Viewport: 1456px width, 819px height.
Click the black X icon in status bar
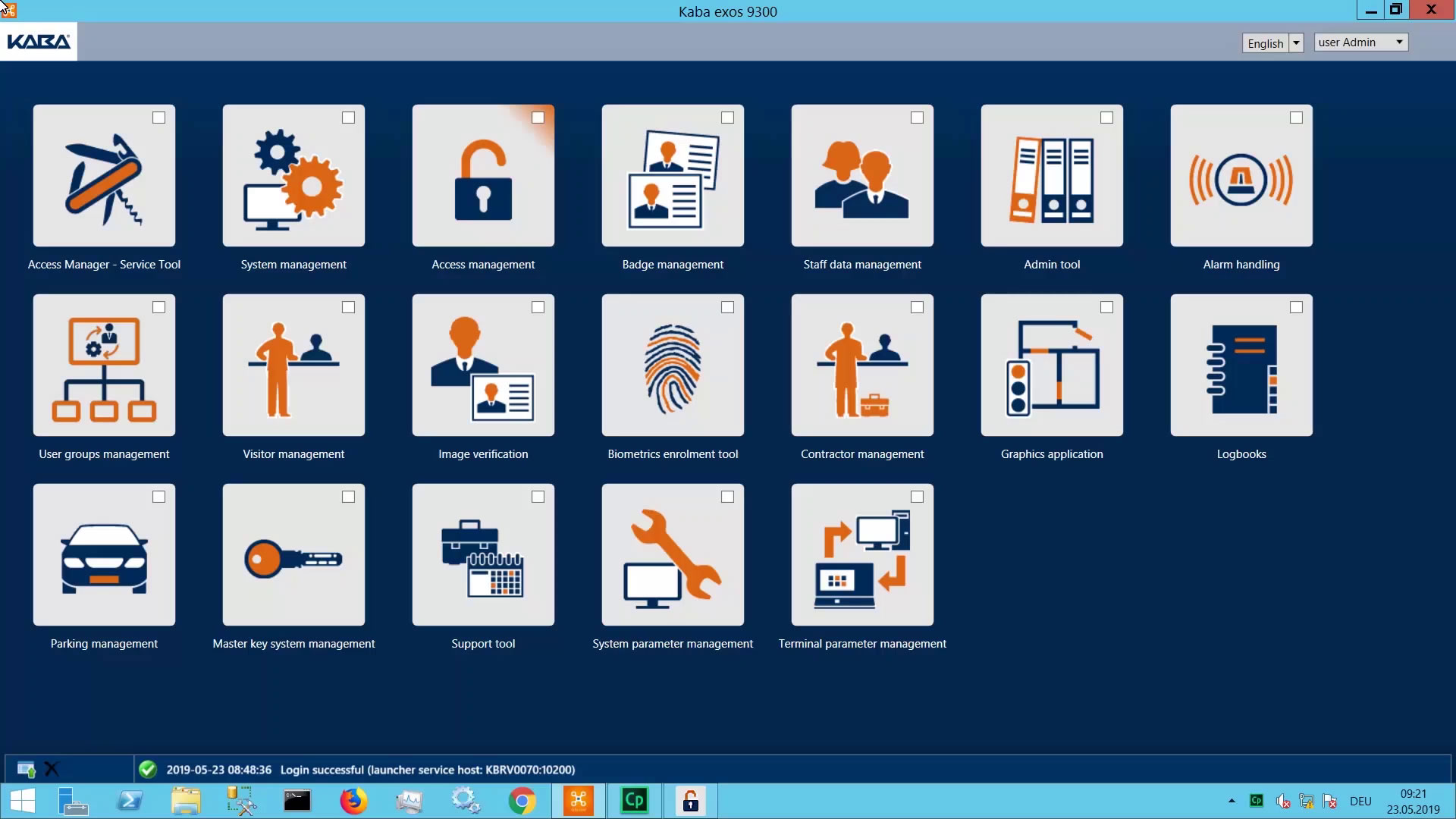(52, 770)
